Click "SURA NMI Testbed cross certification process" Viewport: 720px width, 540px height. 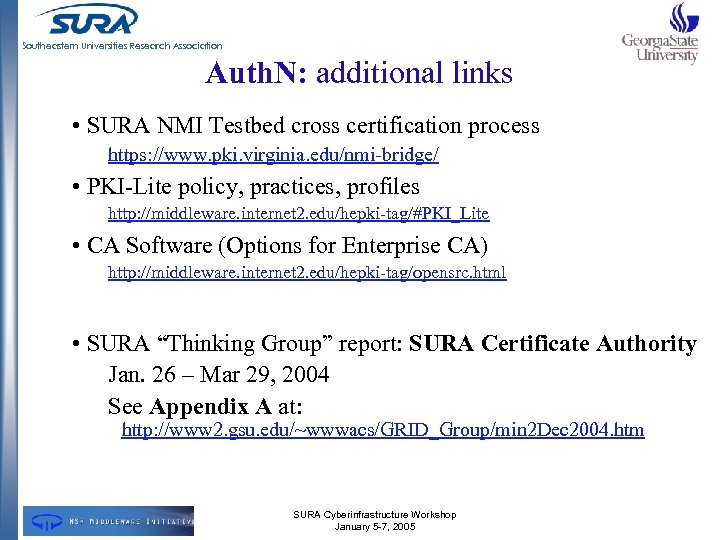[313, 125]
